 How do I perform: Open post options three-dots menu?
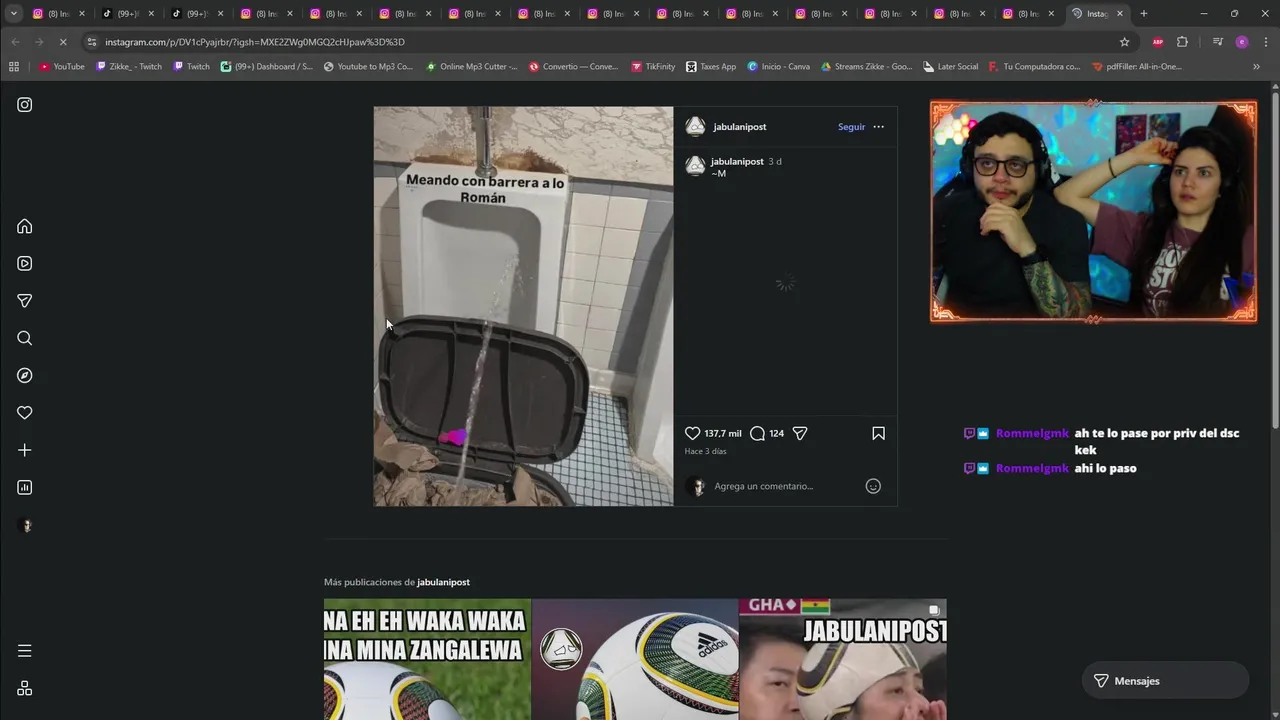878,127
